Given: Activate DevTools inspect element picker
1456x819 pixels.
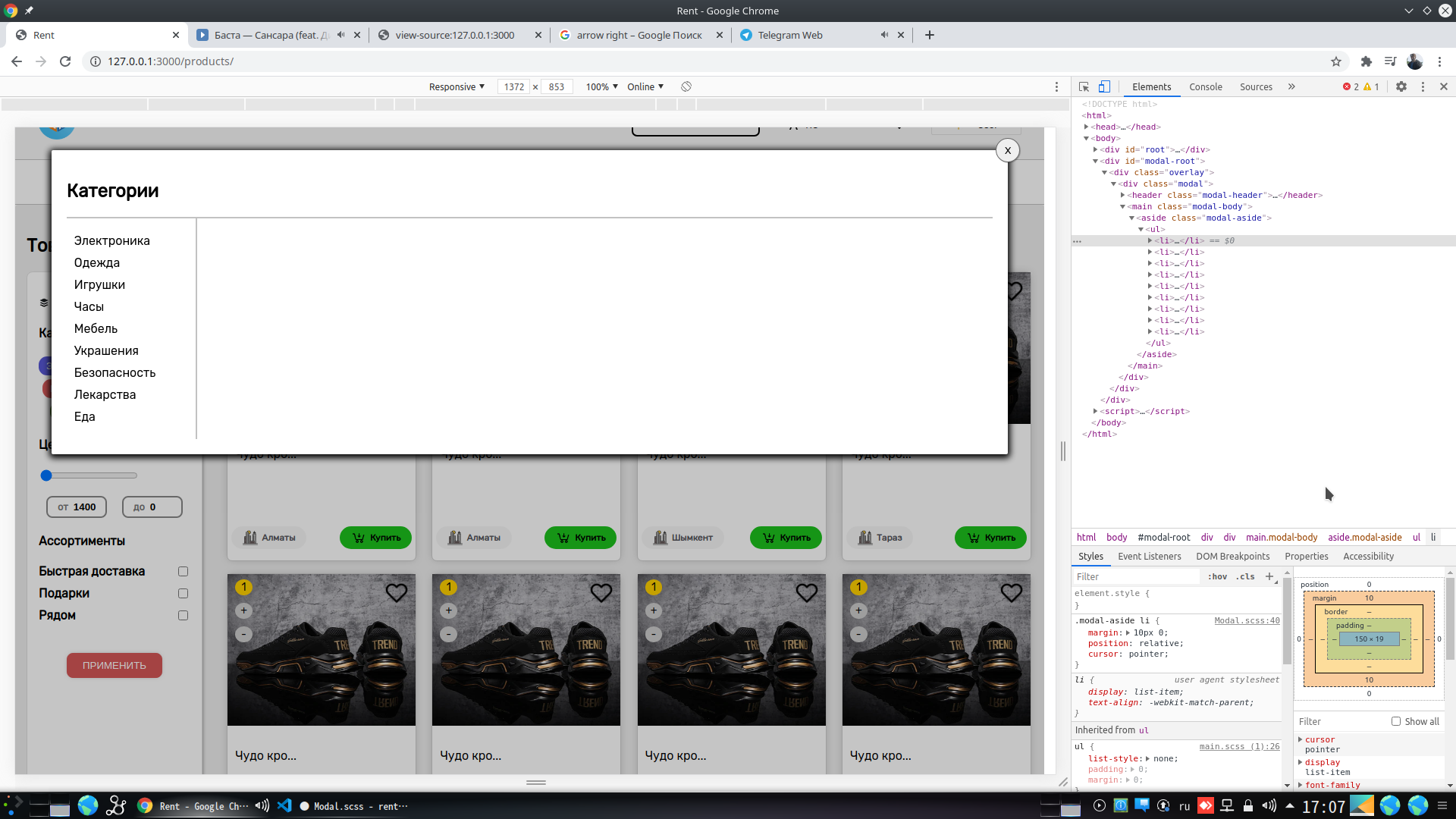Looking at the screenshot, I should tap(1084, 86).
